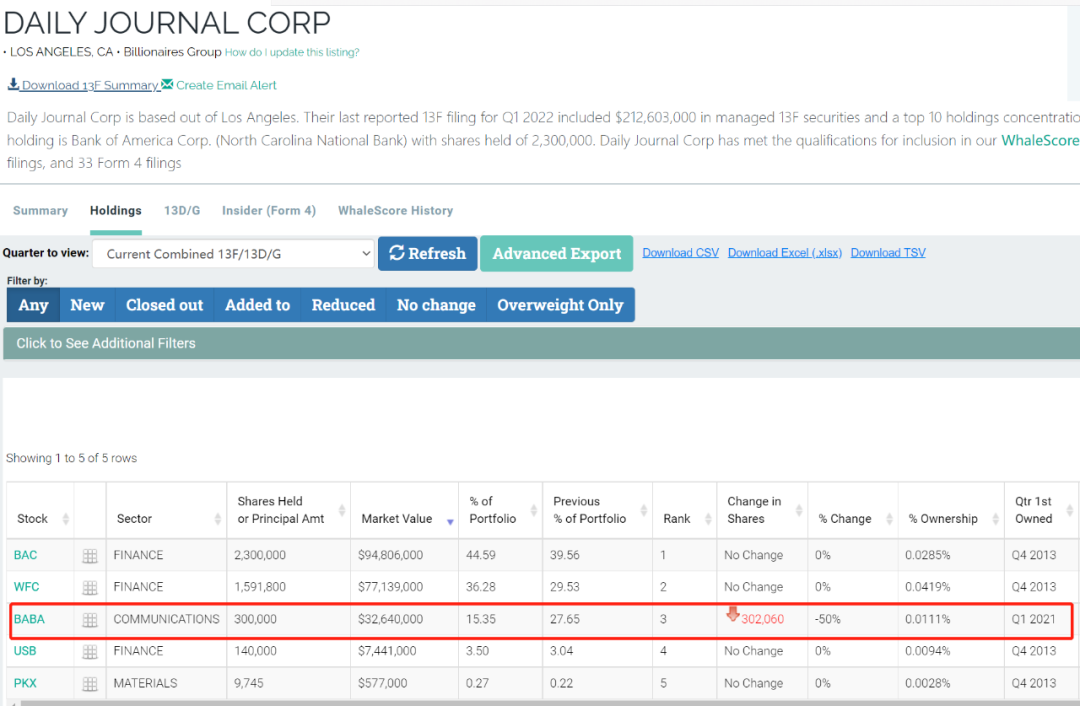Open the WhaleScore link in description
The height and width of the screenshot is (706, 1080).
pos(1040,141)
